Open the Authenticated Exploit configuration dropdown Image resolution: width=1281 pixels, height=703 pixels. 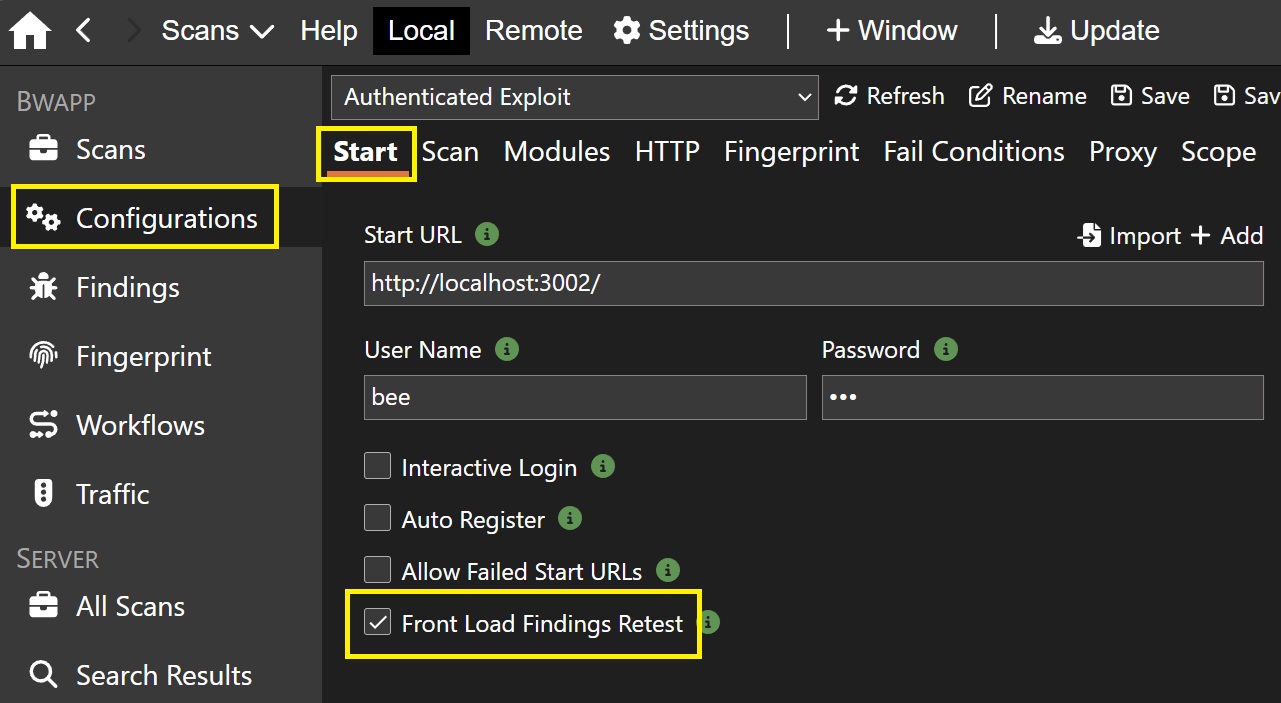point(575,97)
